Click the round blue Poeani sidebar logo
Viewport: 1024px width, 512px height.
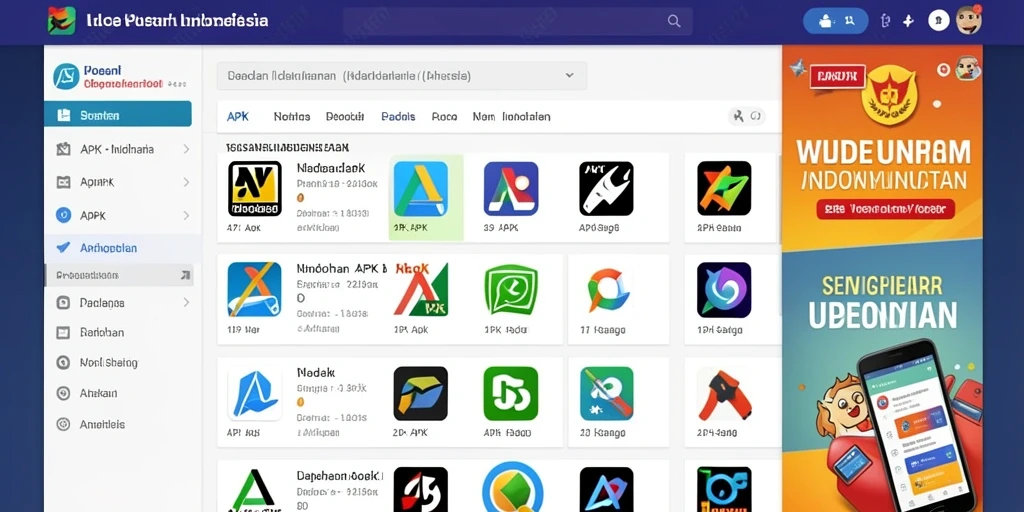pos(66,76)
